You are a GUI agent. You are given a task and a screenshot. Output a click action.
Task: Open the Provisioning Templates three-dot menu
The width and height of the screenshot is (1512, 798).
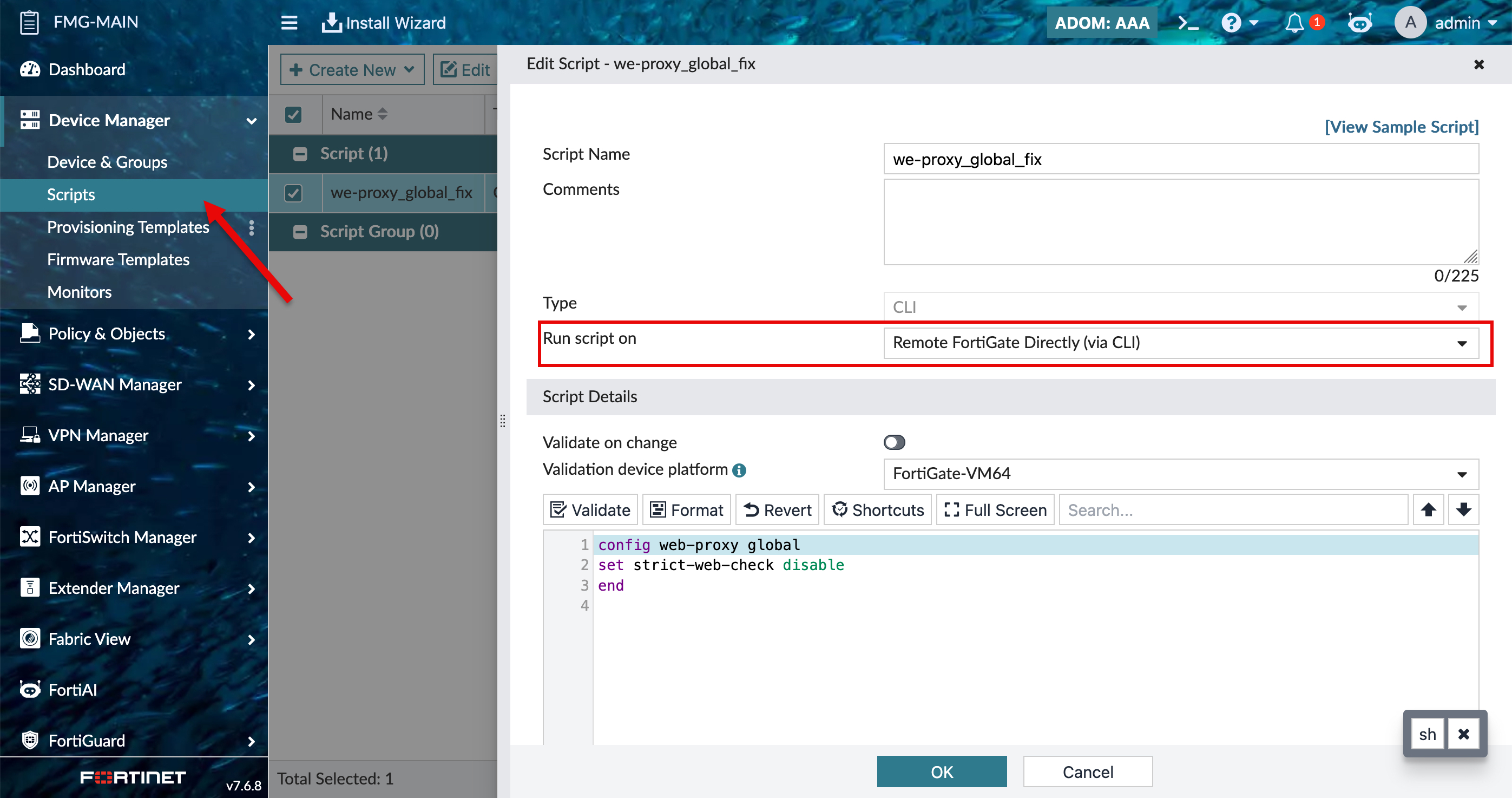pyautogui.click(x=252, y=228)
